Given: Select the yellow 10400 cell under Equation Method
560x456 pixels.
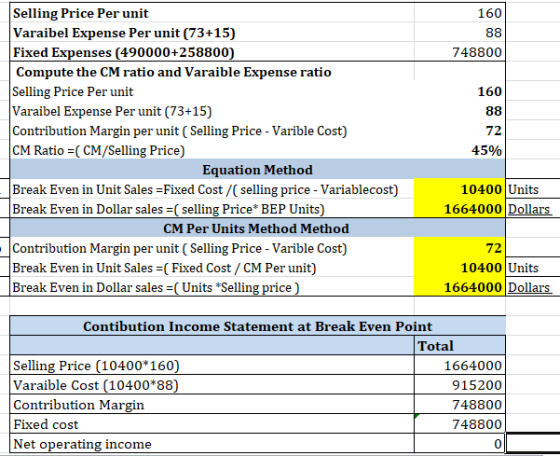Looking at the screenshot, I should (x=460, y=189).
